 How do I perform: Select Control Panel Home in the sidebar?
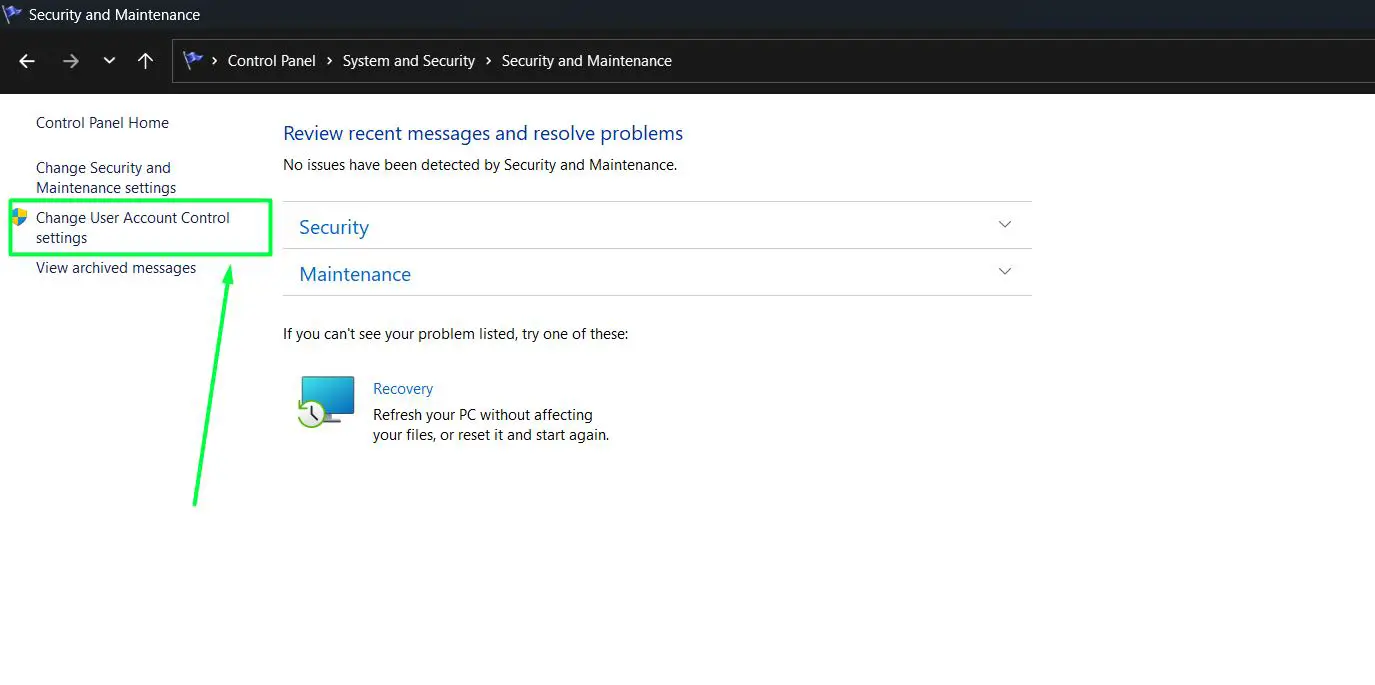click(101, 122)
